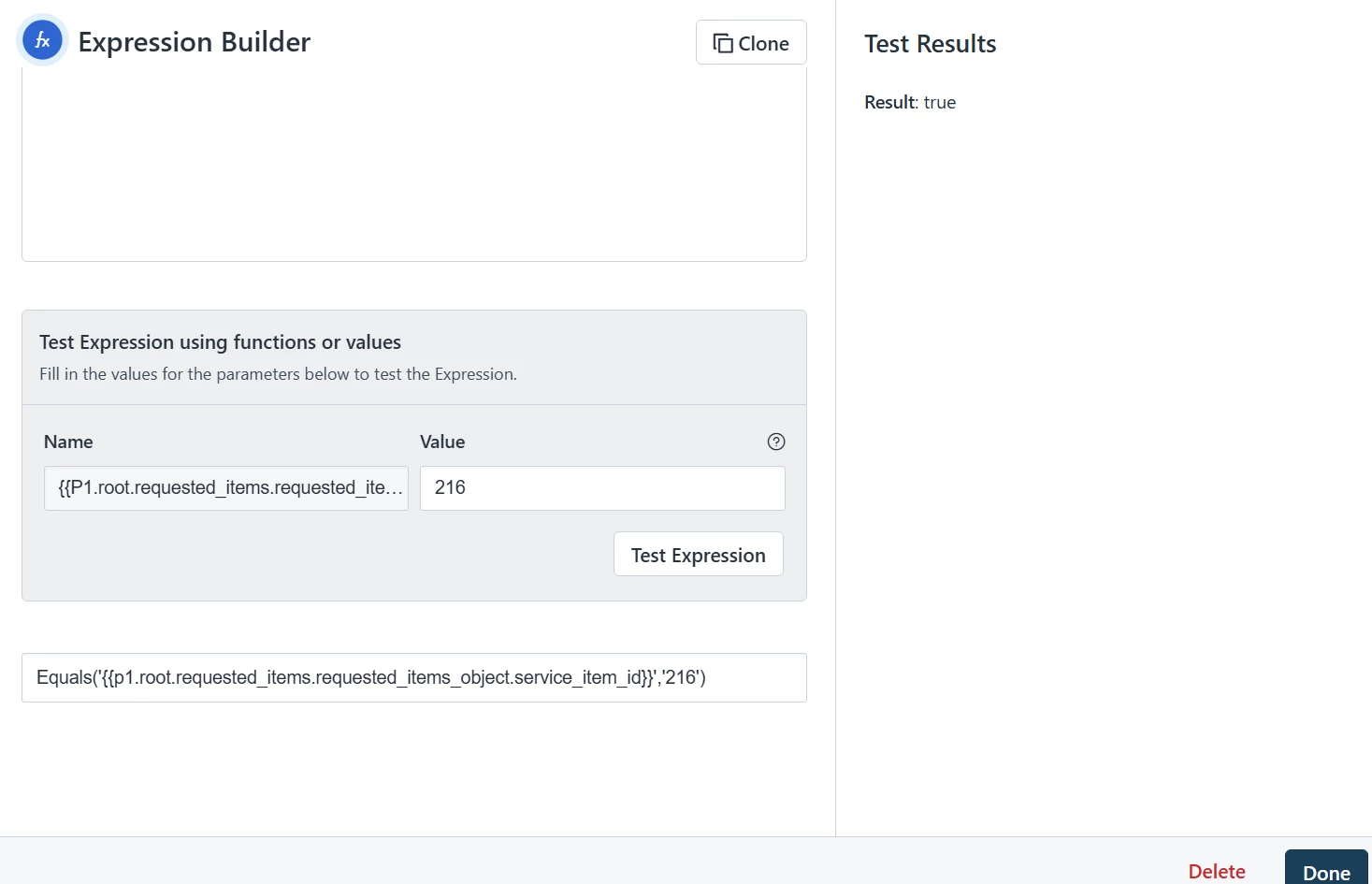Click the Test Results heading
The width and height of the screenshot is (1372, 884).
tap(931, 44)
